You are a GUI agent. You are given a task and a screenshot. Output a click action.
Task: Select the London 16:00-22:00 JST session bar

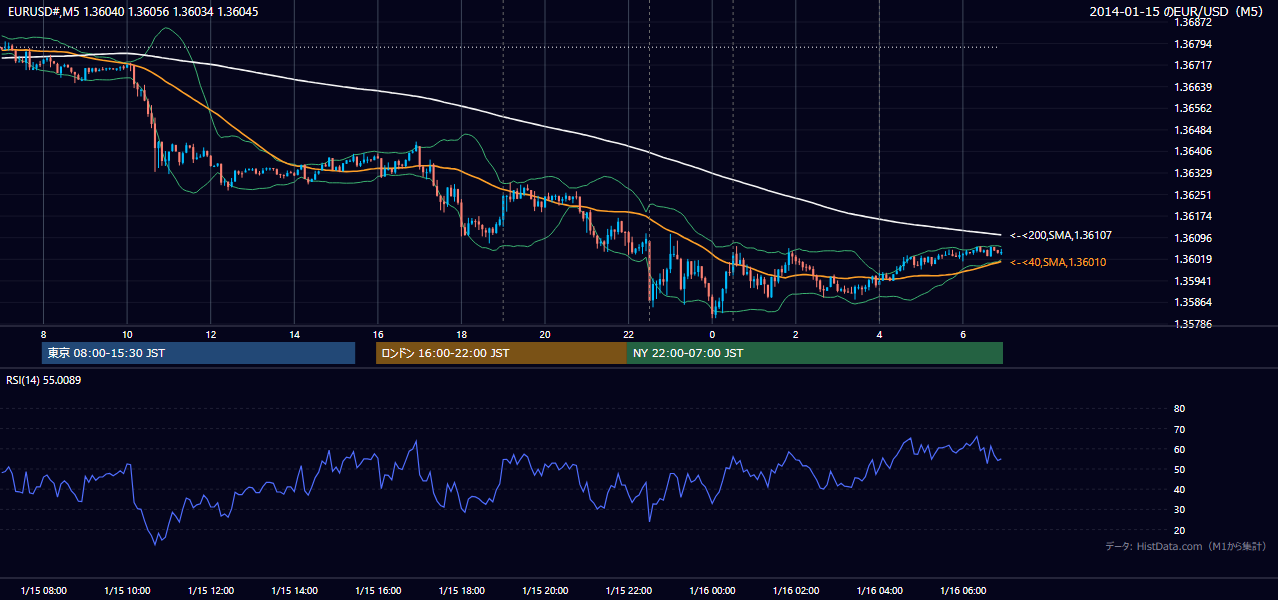click(x=501, y=353)
